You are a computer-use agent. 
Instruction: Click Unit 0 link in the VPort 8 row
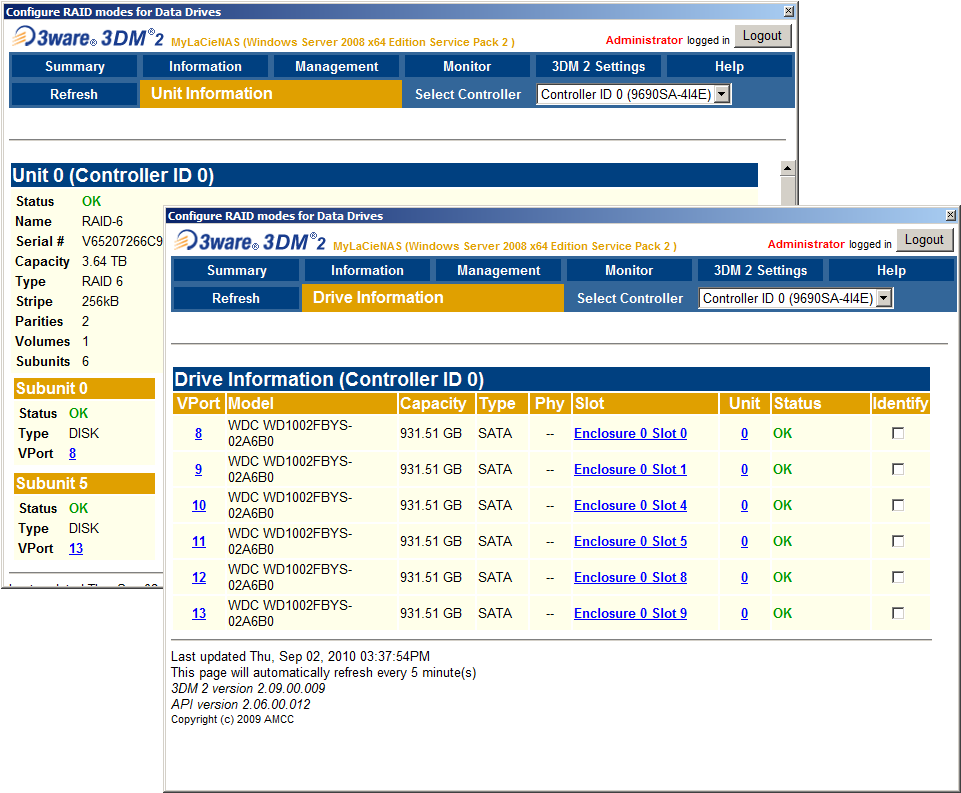(x=744, y=433)
